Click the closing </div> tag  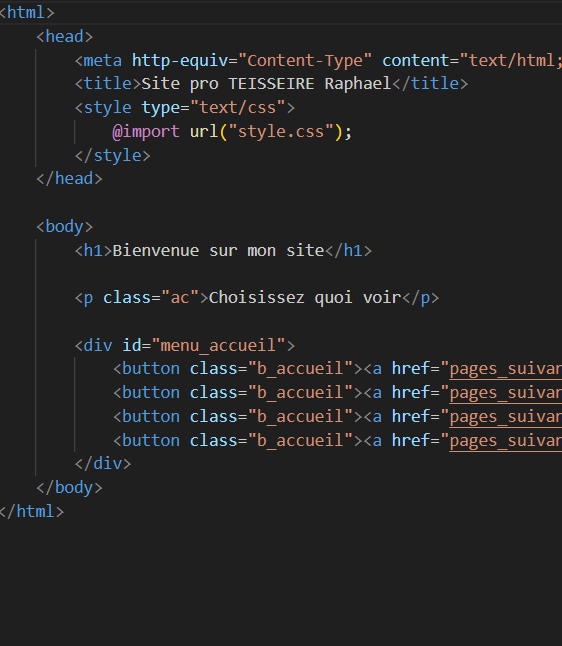[103, 463]
